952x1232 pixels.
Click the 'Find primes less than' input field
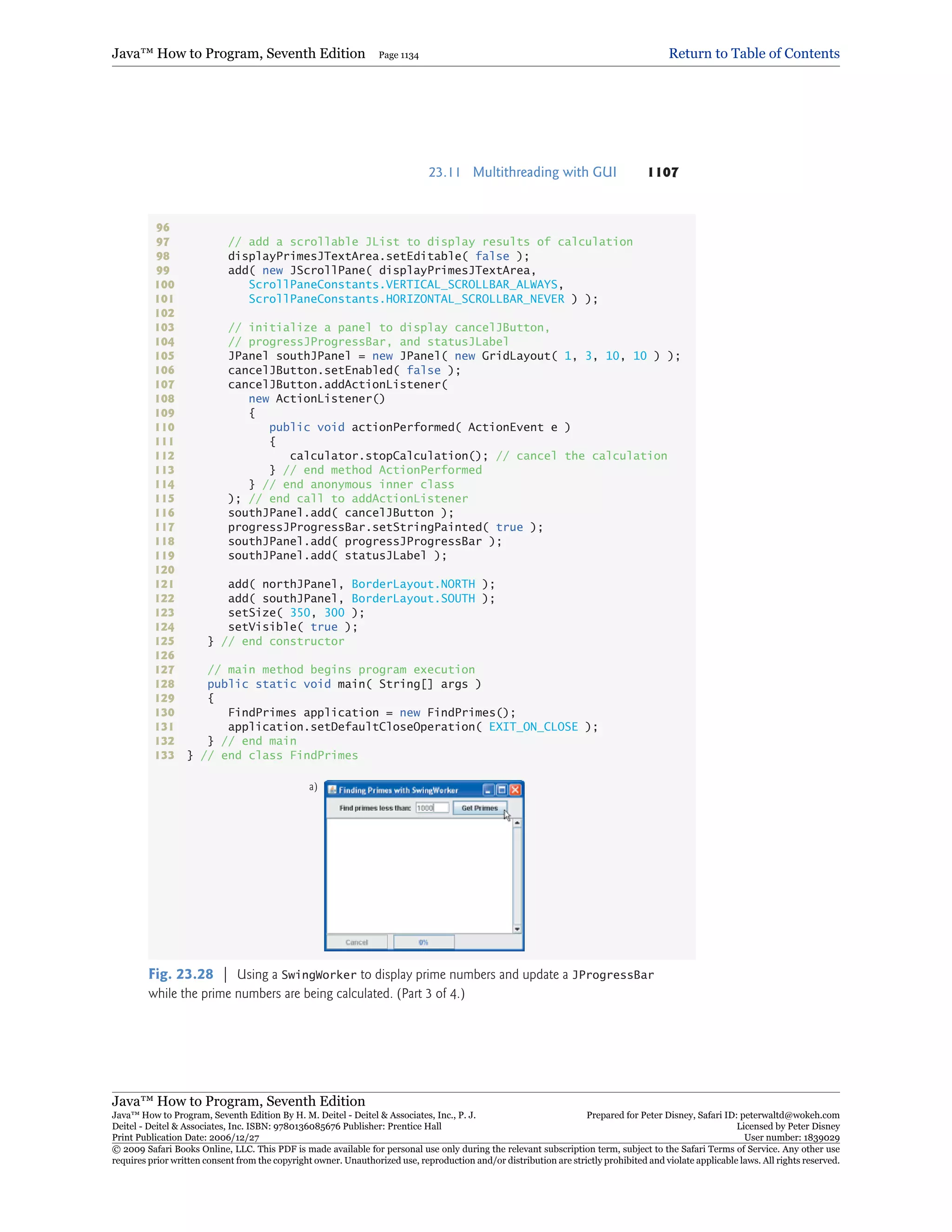coord(432,808)
